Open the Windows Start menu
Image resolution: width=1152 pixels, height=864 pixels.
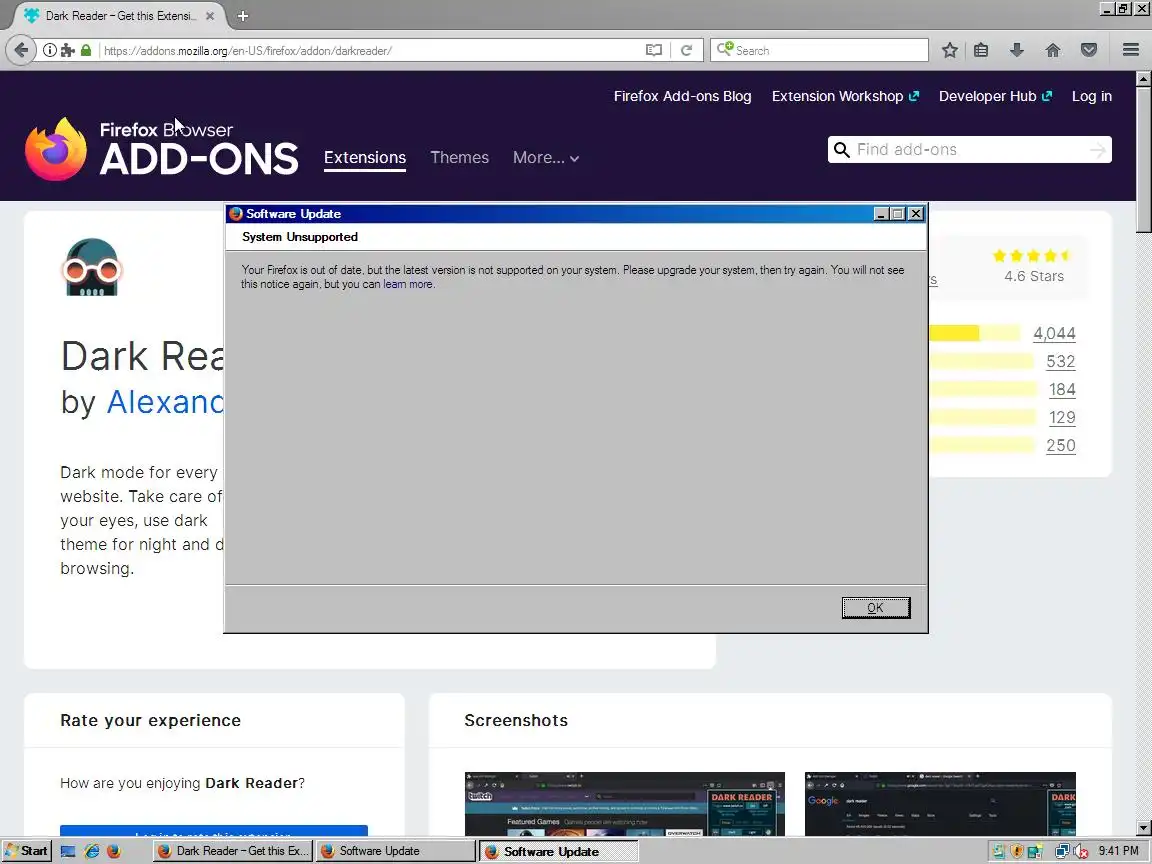point(26,851)
